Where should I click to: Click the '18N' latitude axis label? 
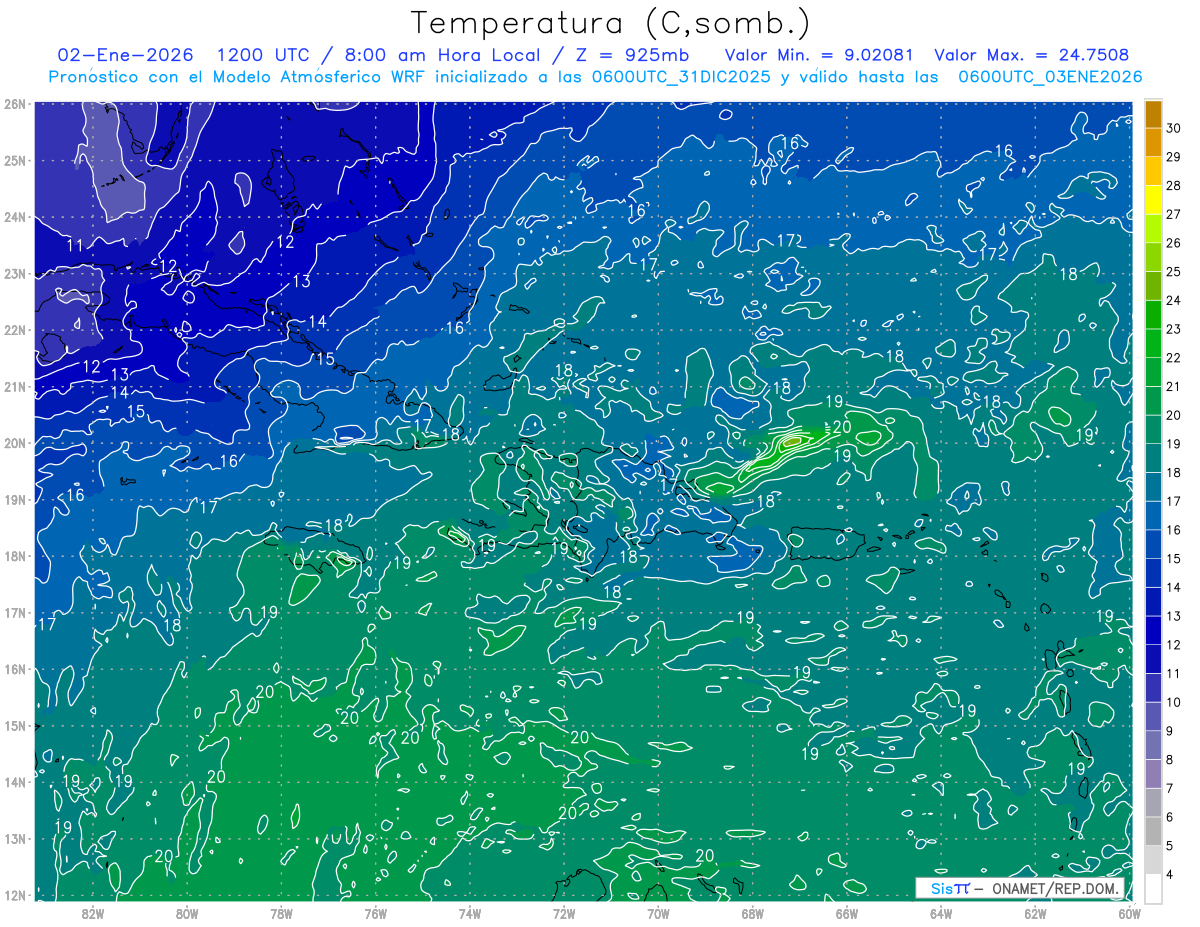pyautogui.click(x=14, y=556)
